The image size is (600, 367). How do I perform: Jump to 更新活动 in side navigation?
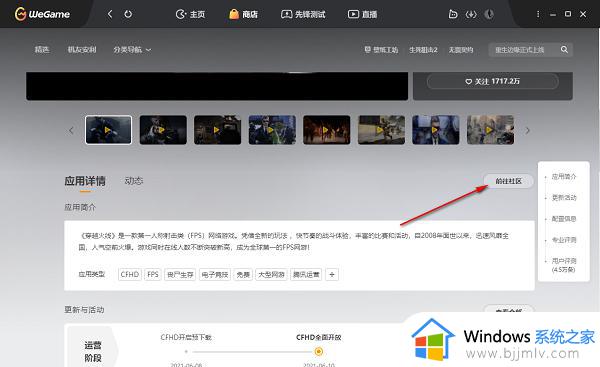(564, 197)
